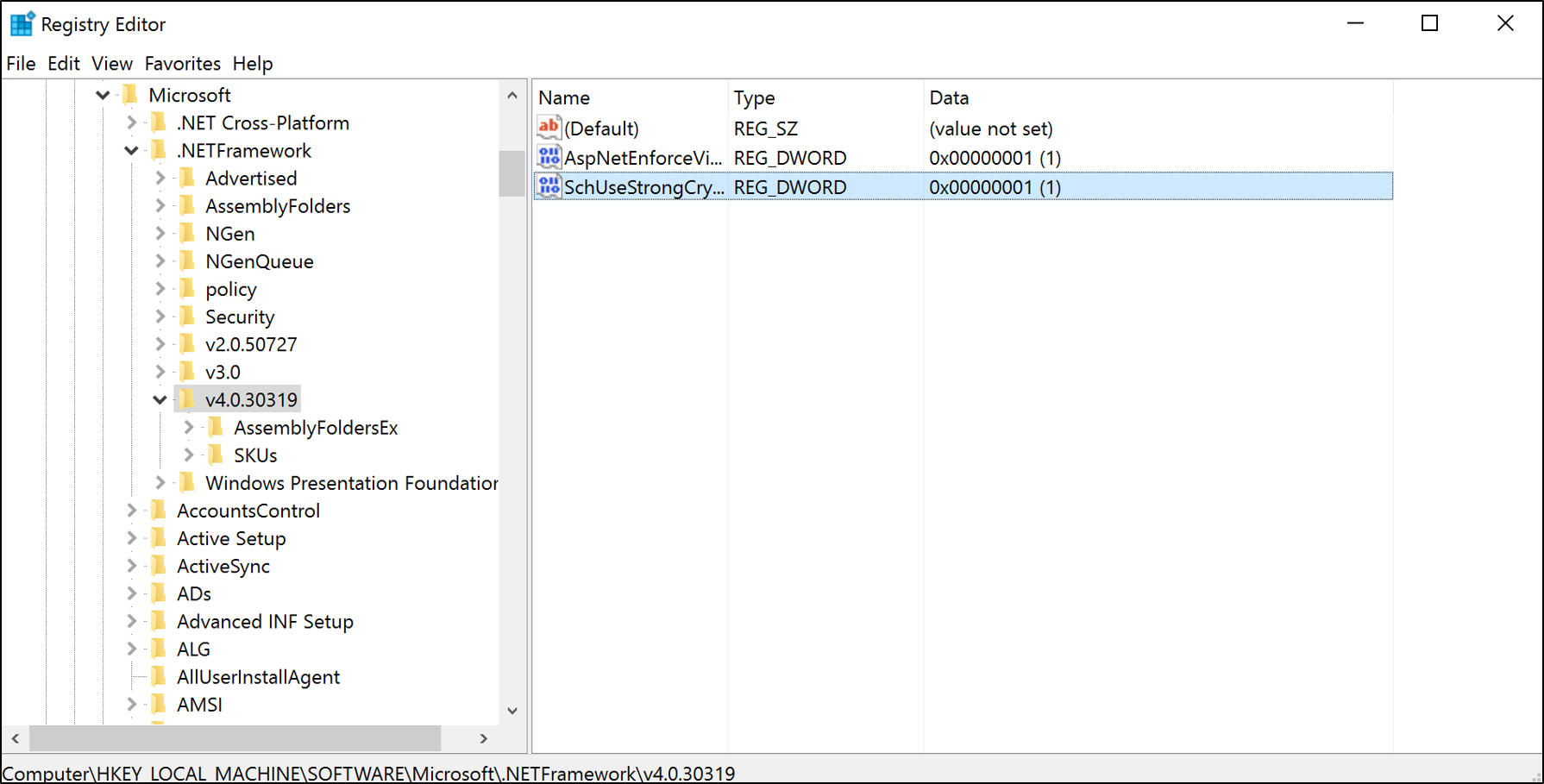Click the folder icon next to v4.0.30319
1544x784 pixels.
188,398
